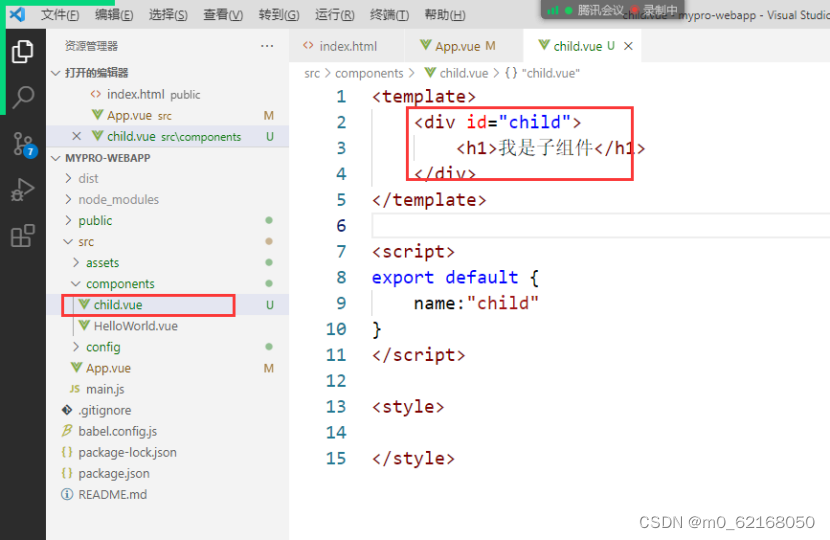Viewport: 830px width, 540px height.
Task: Close the child.vue editor tab
Action: (628, 46)
